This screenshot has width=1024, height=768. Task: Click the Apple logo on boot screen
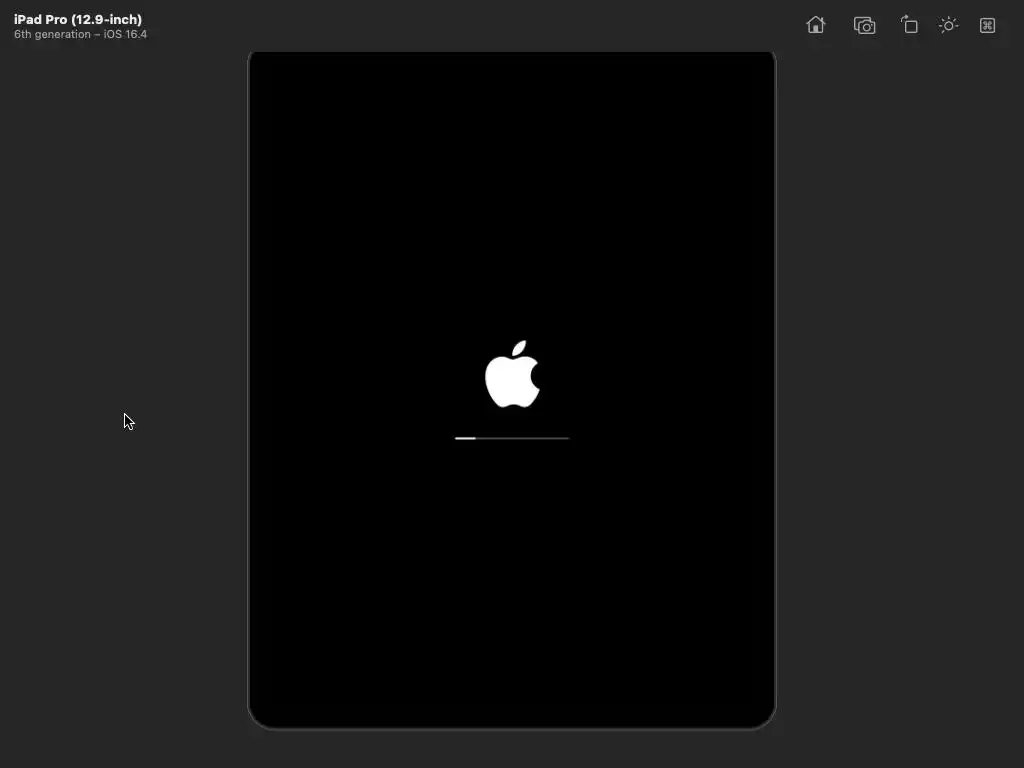coord(513,374)
